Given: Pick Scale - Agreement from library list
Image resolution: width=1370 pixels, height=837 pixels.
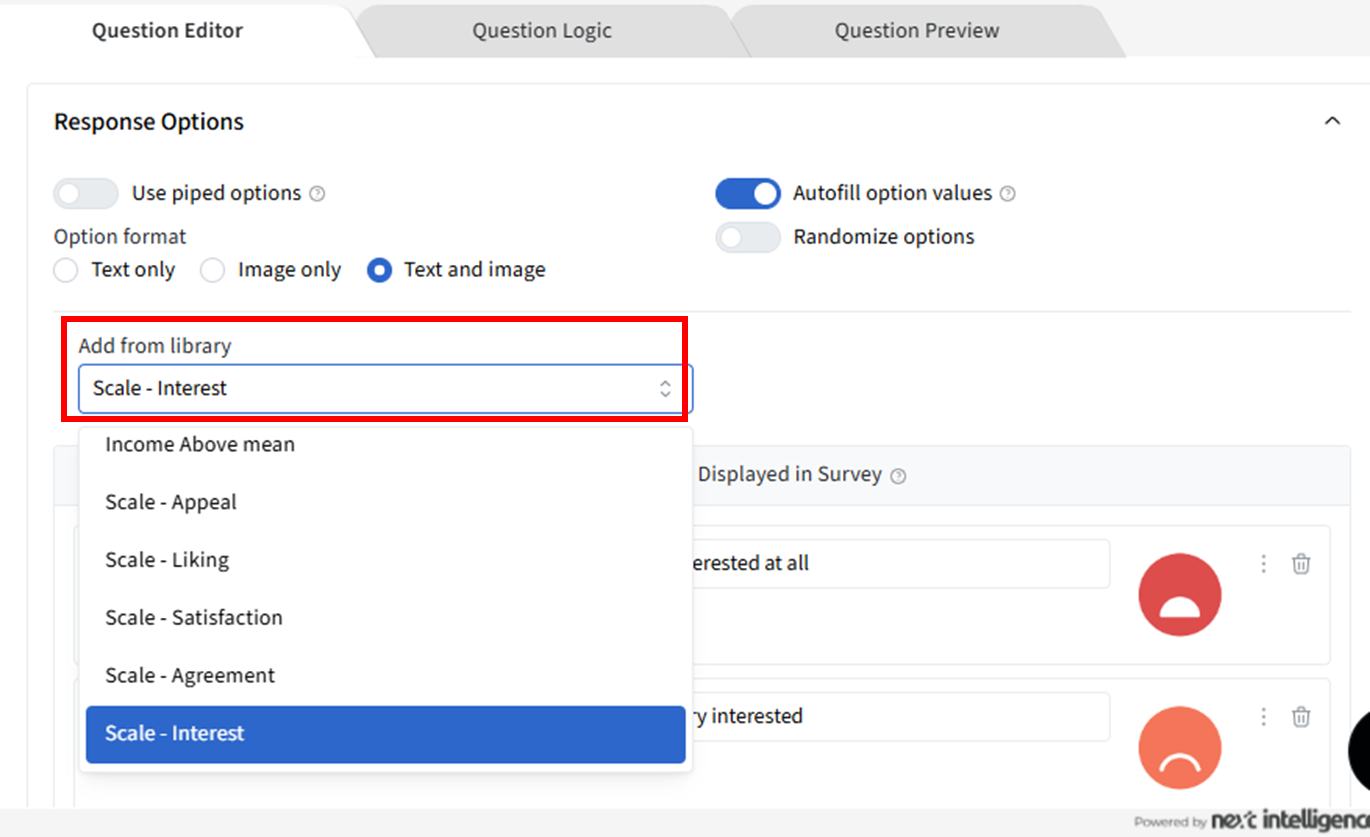Looking at the screenshot, I should (x=190, y=676).
